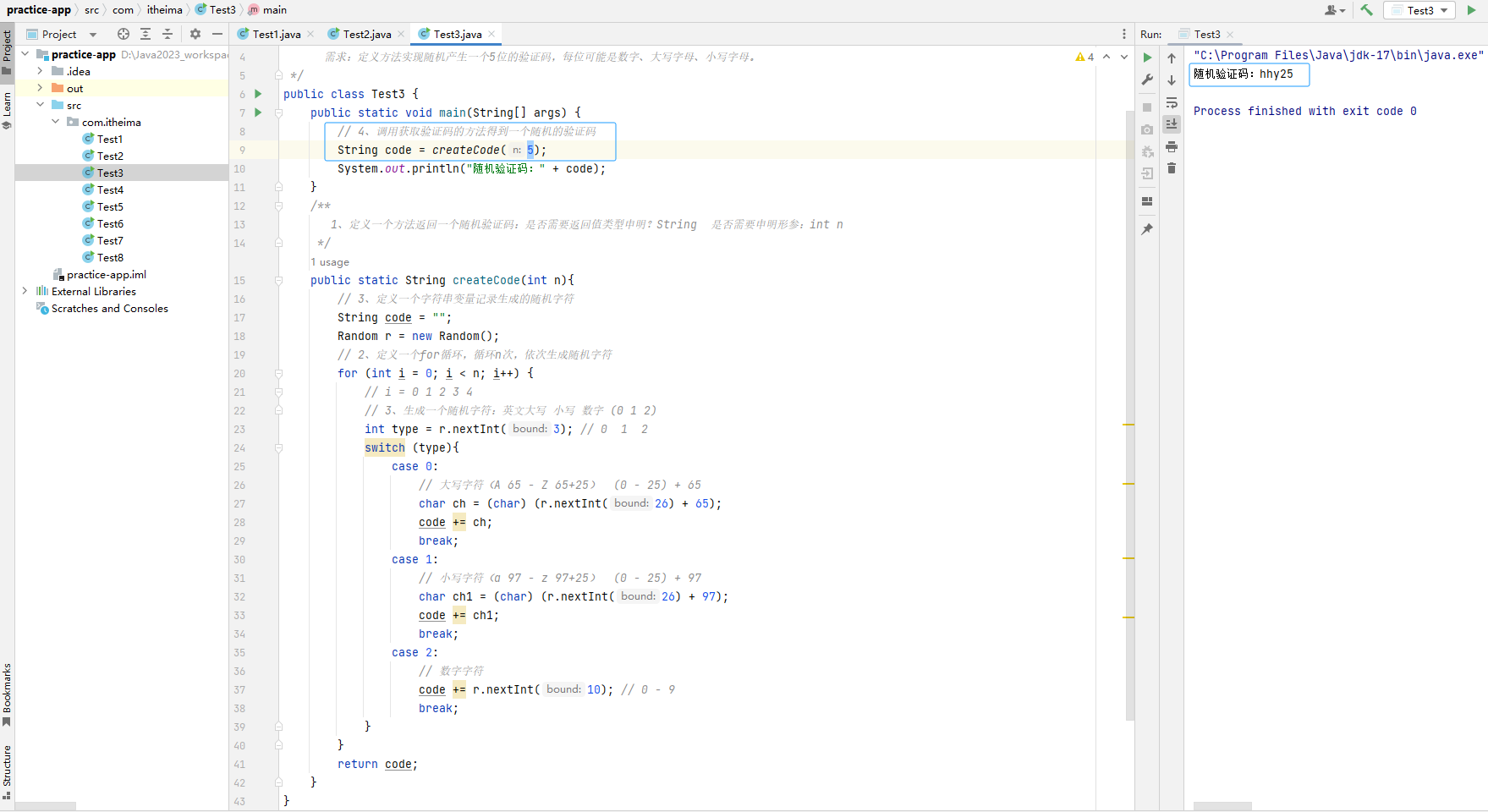1488x812 pixels.
Task: Close the Test3 run tab
Action: 1230,35
